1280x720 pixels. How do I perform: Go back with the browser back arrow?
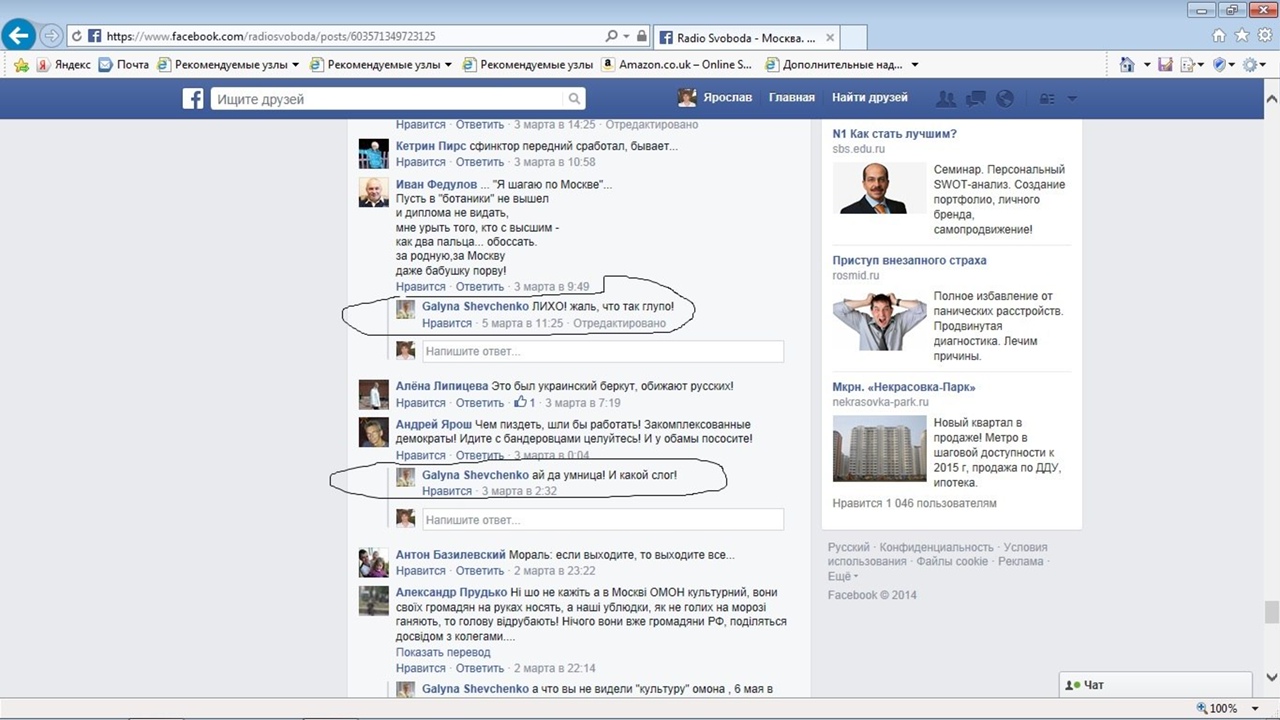click(x=20, y=36)
